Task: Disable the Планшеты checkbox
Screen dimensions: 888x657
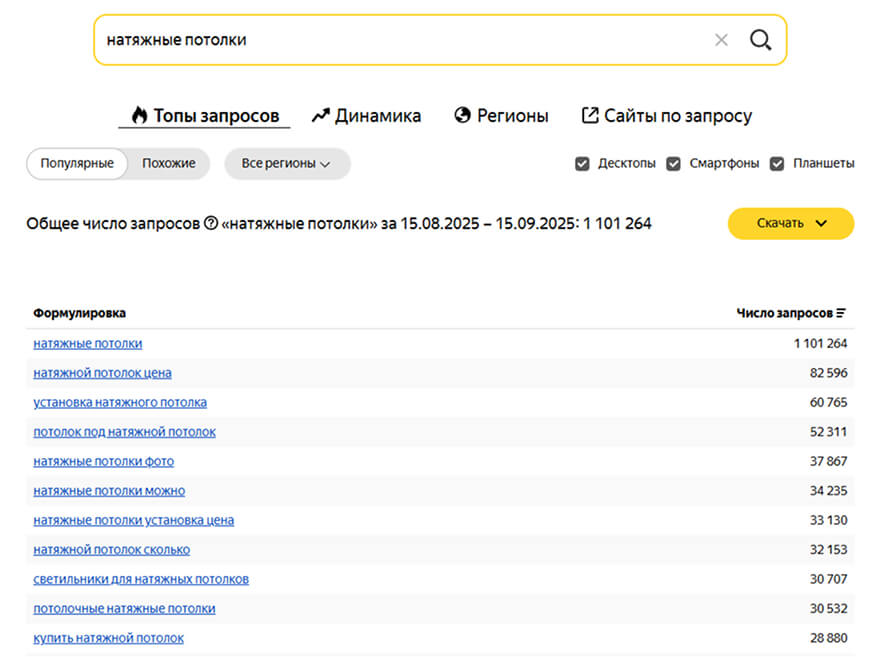Action: [777, 164]
